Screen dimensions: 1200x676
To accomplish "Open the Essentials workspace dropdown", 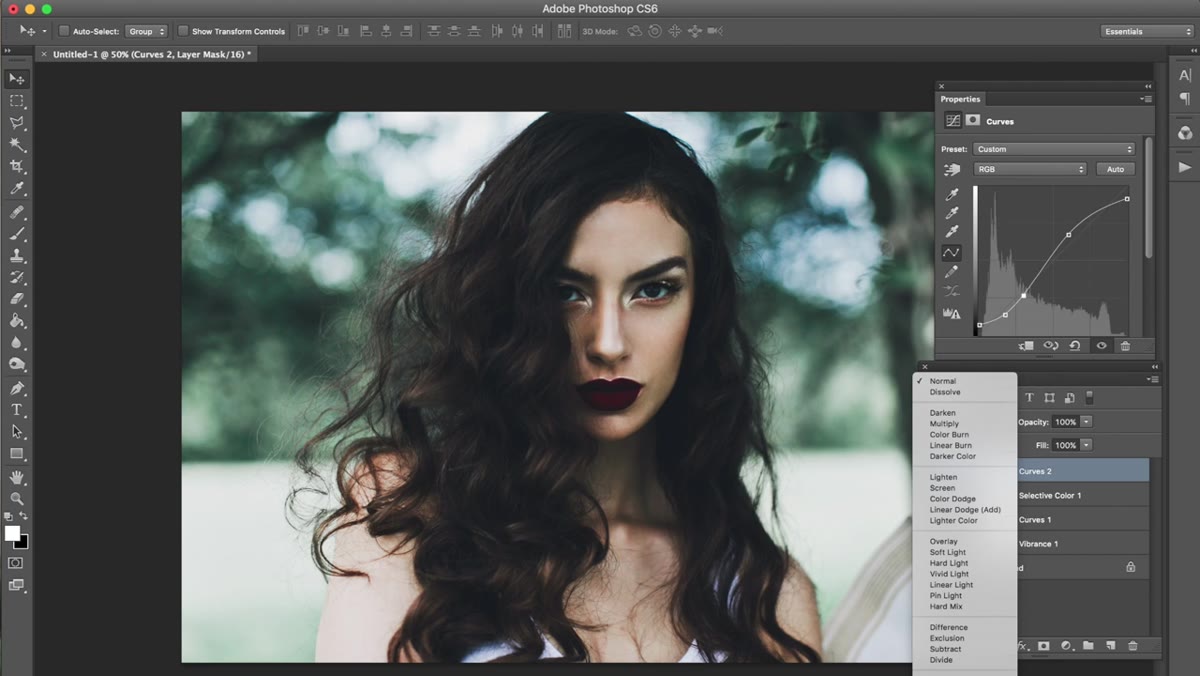I will click(1146, 31).
